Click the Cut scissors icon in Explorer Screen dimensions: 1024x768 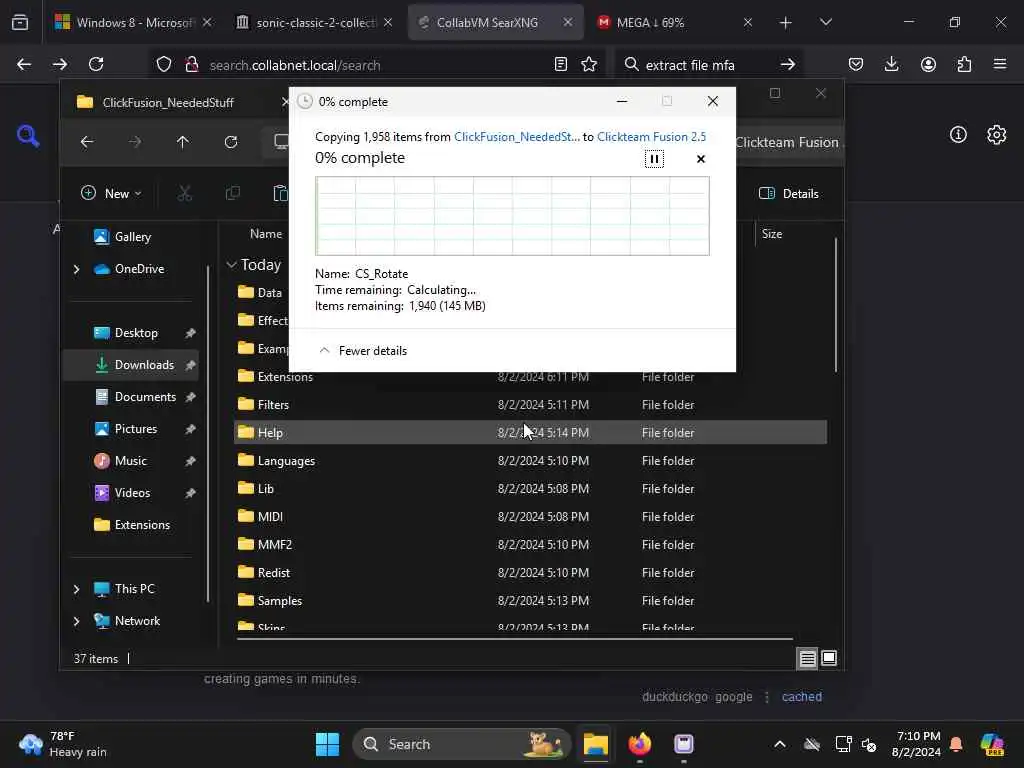tap(185, 193)
